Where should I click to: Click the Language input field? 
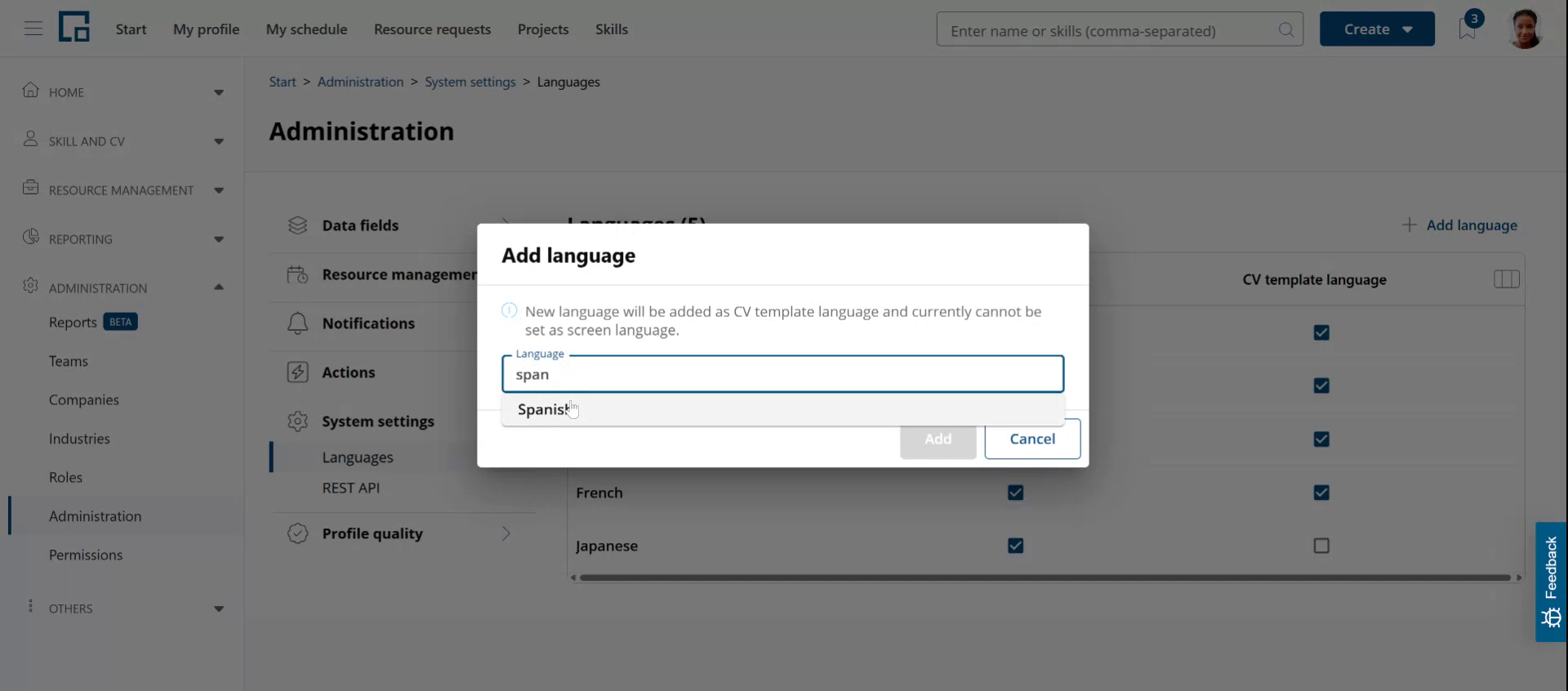tap(782, 374)
